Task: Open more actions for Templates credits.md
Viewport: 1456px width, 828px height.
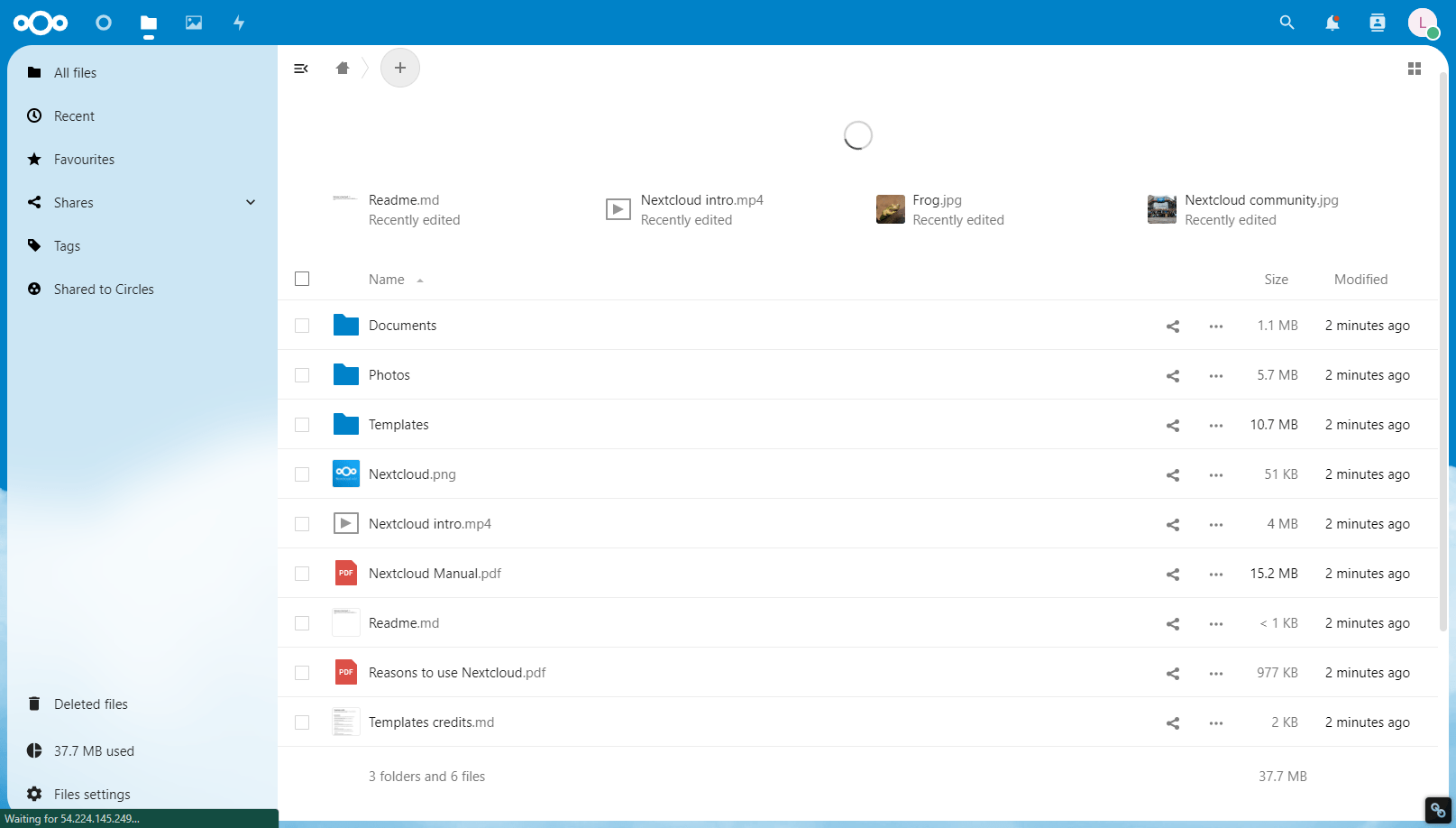Action: (1216, 723)
